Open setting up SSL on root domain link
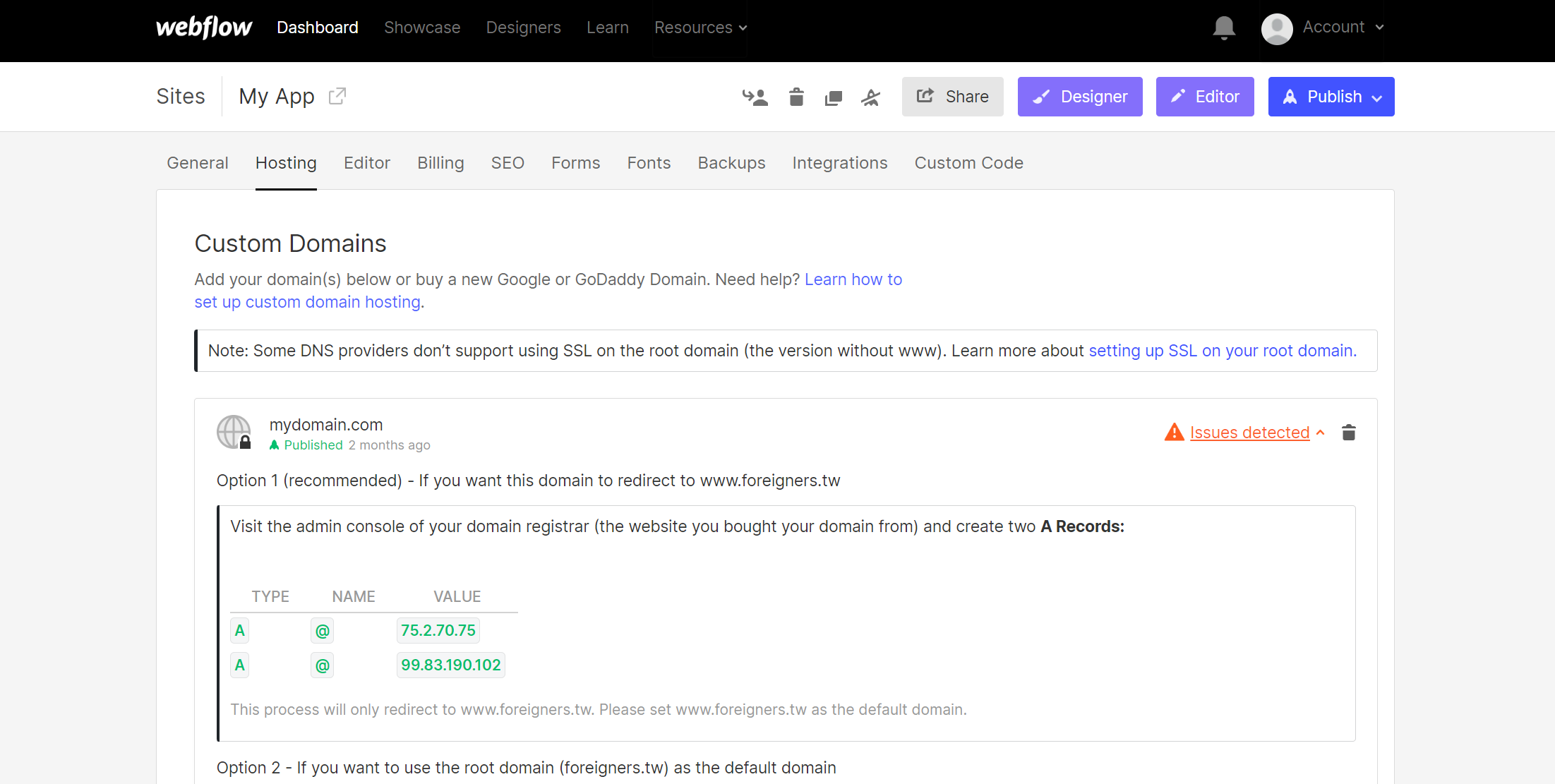 coord(1223,351)
